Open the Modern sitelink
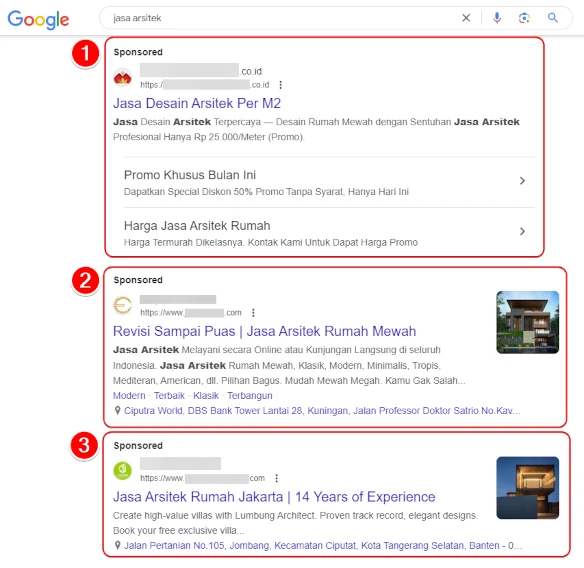Viewport: 584px width, 568px height. [x=129, y=396]
